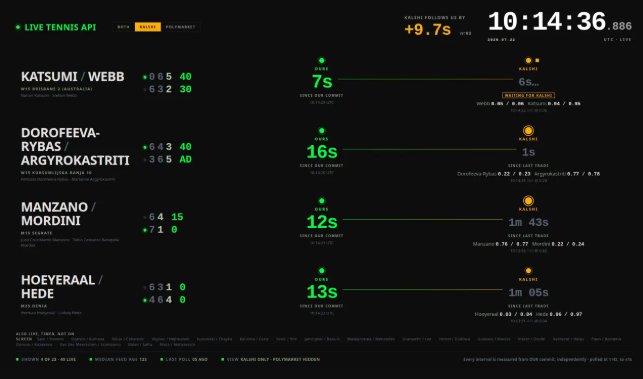
Task: Click the Hoeyeraal 0.03 / 0.04 price quote
Action: 504,314
